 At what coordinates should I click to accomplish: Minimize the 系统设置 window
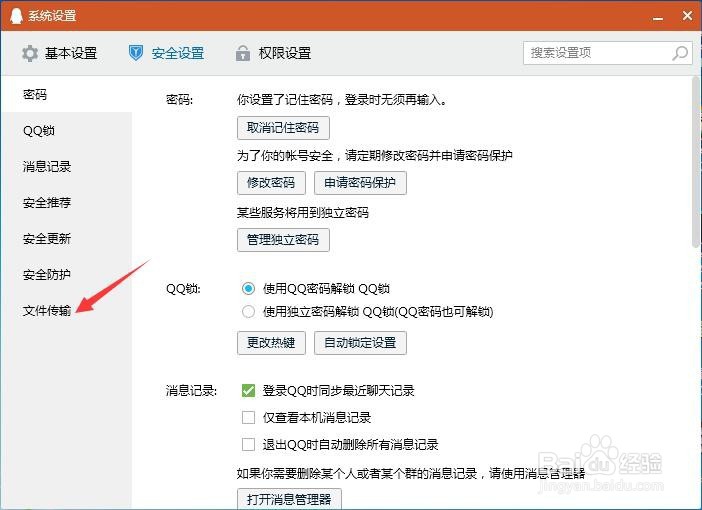pos(658,18)
